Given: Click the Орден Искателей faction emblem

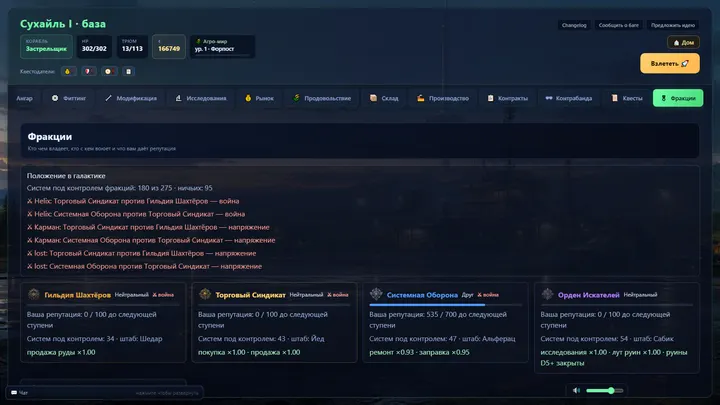Looking at the screenshot, I should point(547,294).
